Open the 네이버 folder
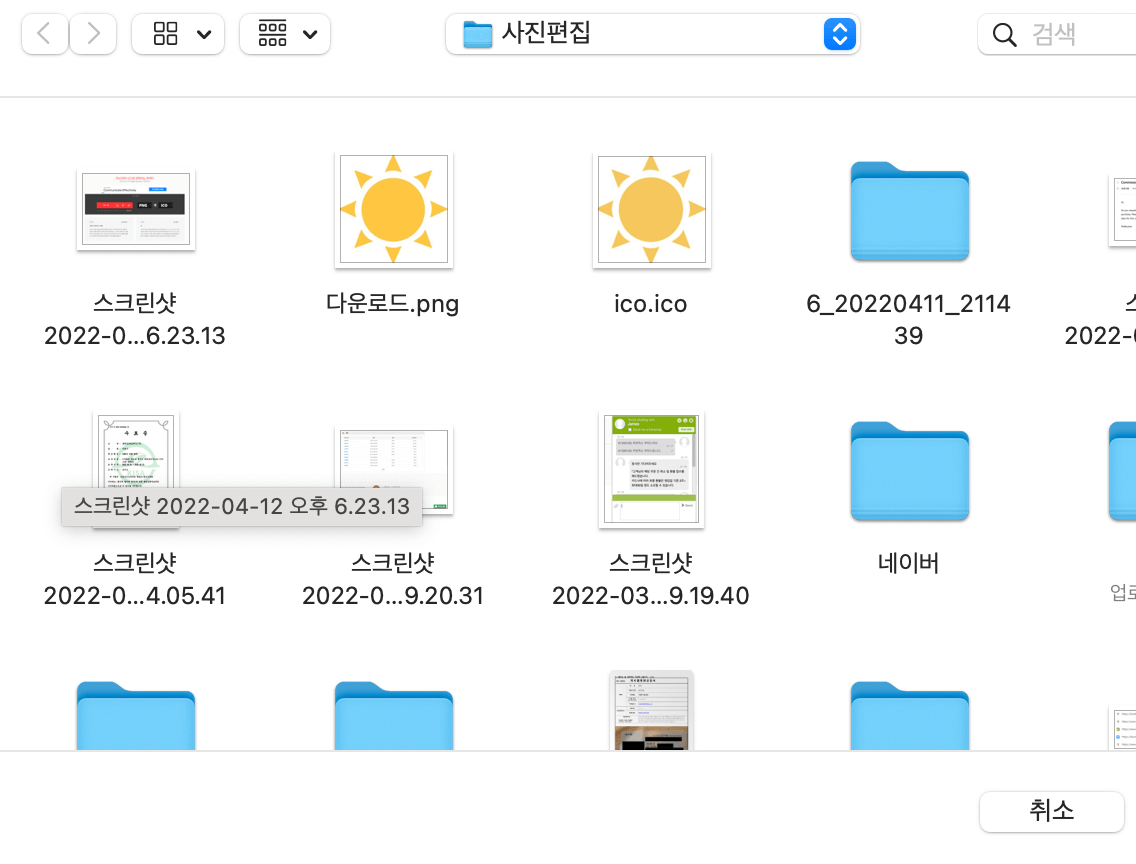 tap(908, 471)
